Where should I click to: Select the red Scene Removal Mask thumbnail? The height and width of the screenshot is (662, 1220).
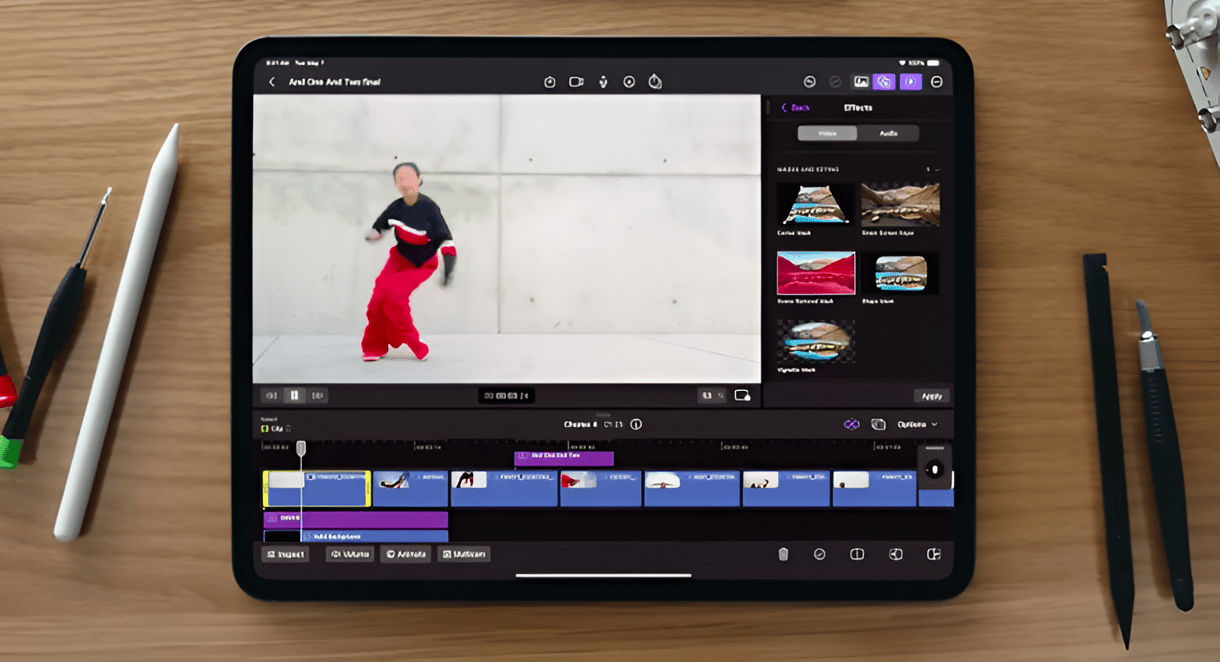coord(816,272)
